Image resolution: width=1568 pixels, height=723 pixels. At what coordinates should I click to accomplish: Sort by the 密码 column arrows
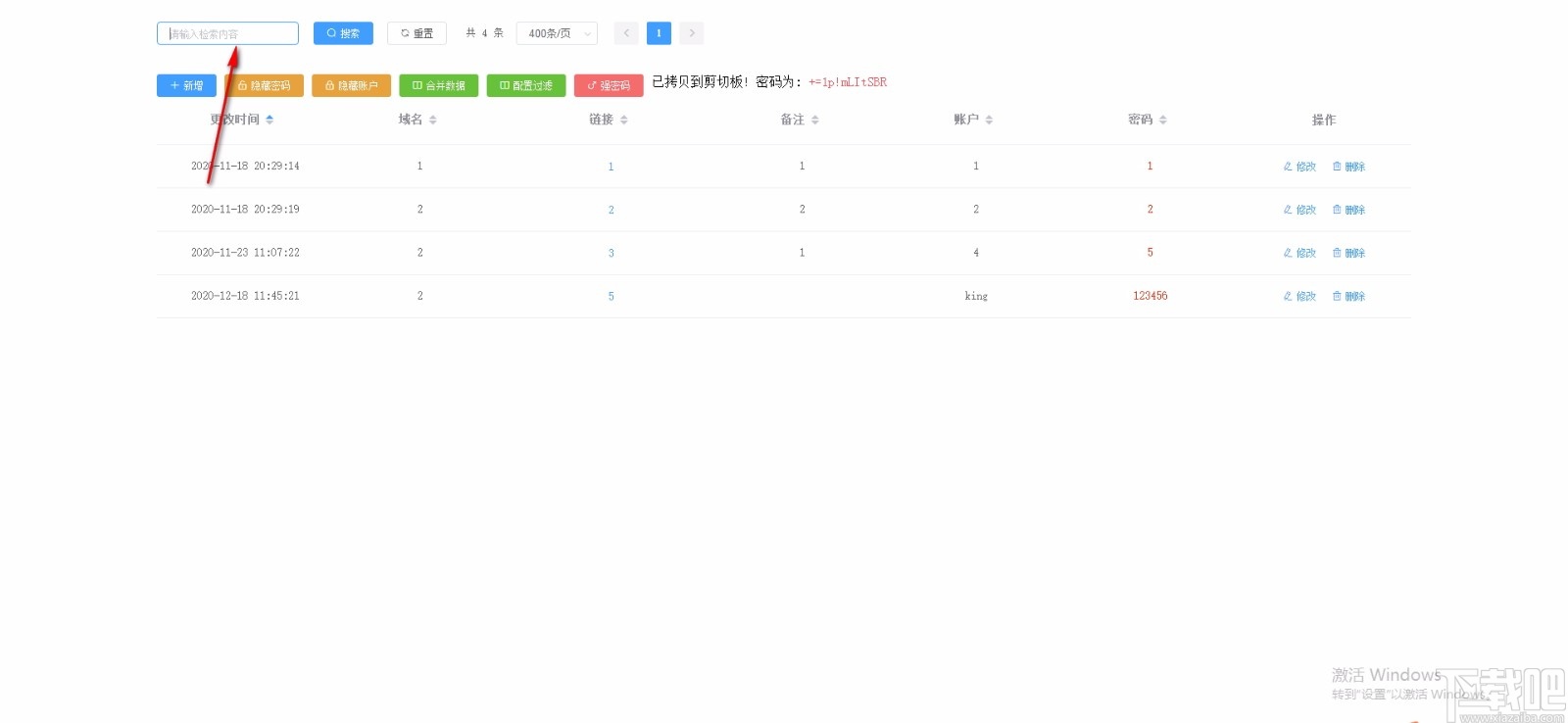tap(1162, 120)
